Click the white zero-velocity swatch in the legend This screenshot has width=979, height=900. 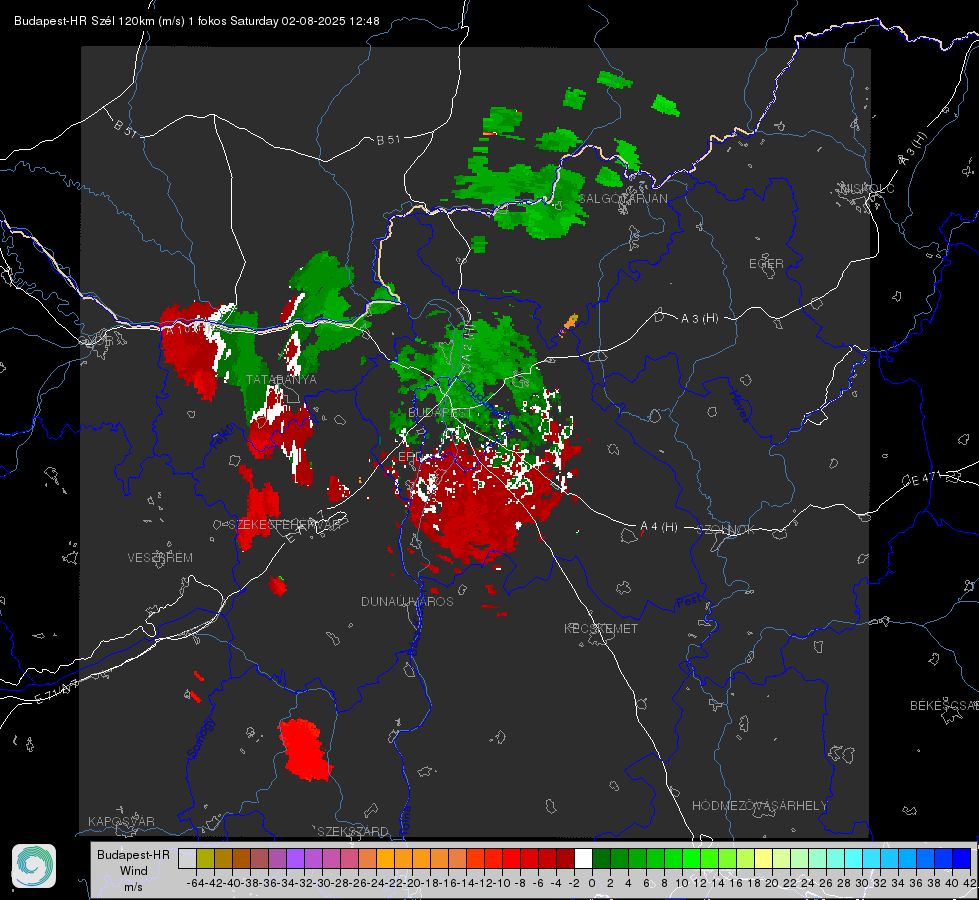click(583, 859)
